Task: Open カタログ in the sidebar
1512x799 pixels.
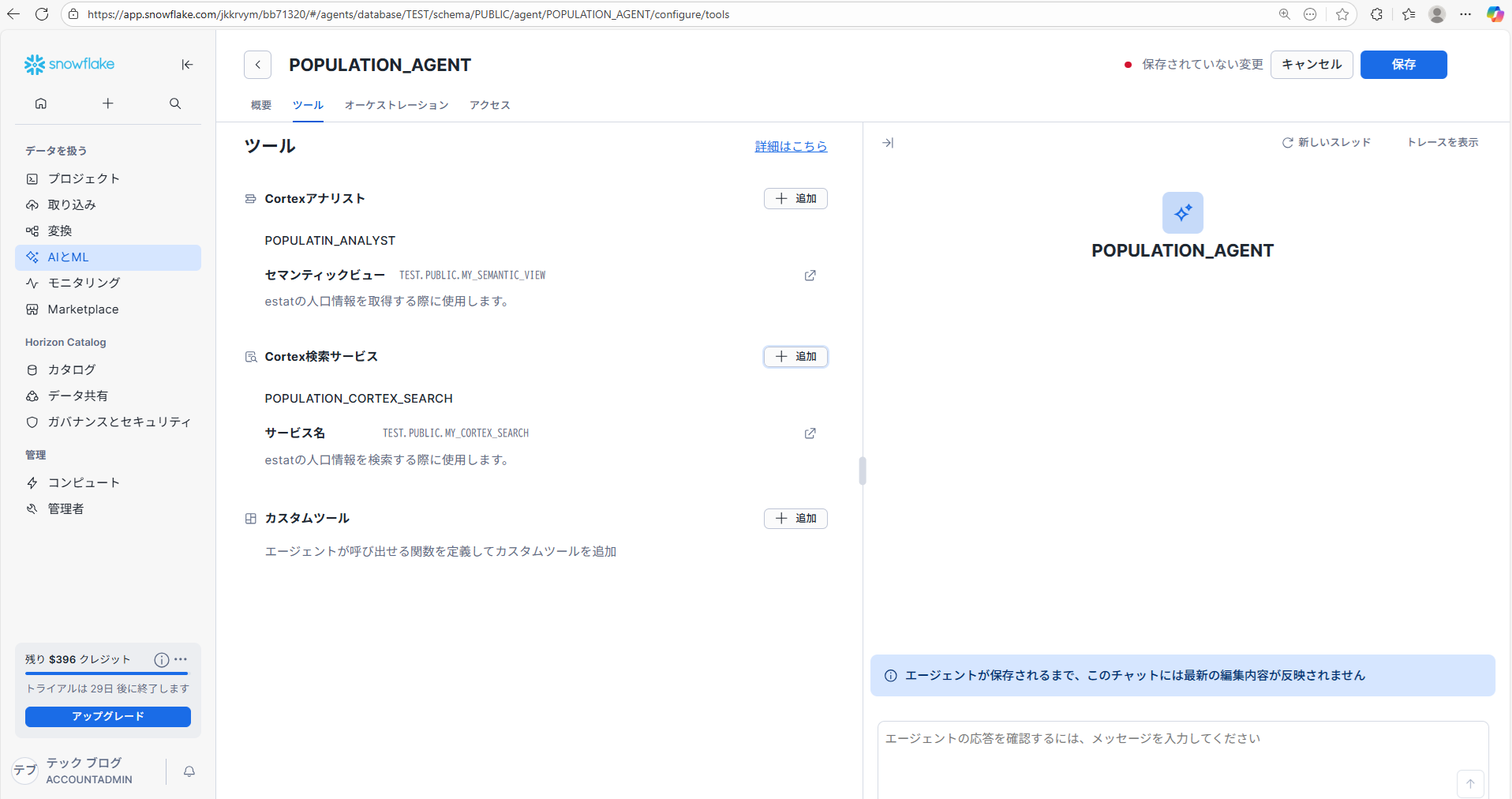Action: point(108,369)
